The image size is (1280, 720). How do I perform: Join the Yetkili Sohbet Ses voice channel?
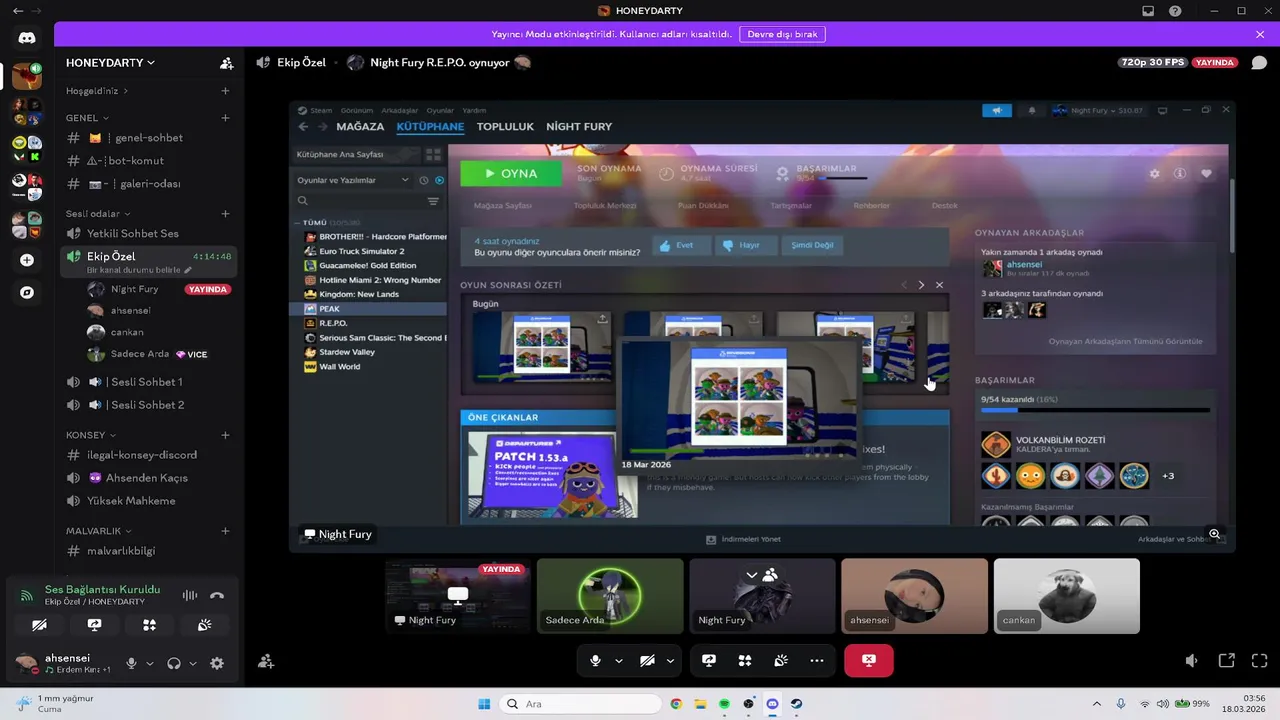pyautogui.click(x=148, y=234)
